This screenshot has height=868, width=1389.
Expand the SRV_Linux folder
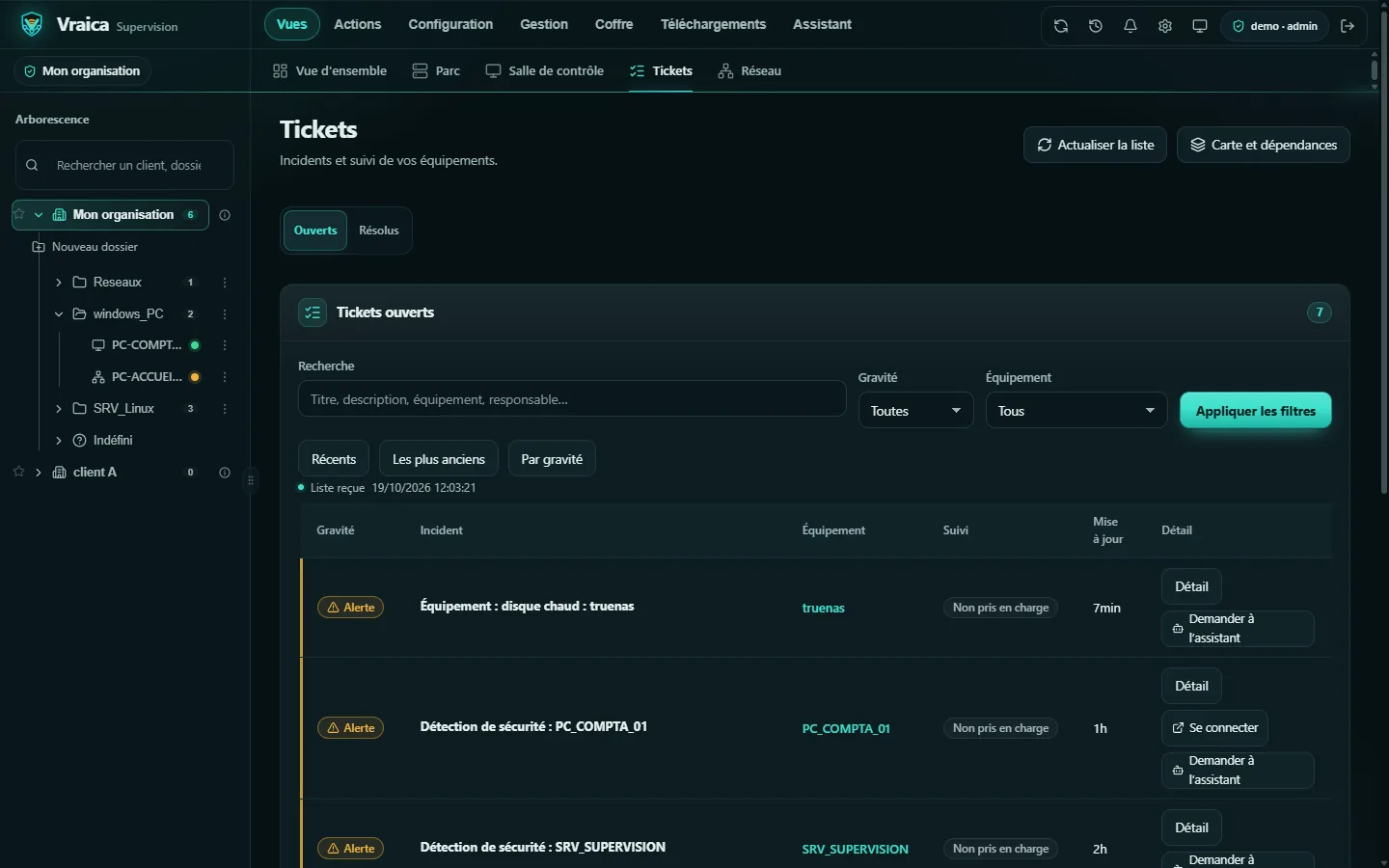59,409
